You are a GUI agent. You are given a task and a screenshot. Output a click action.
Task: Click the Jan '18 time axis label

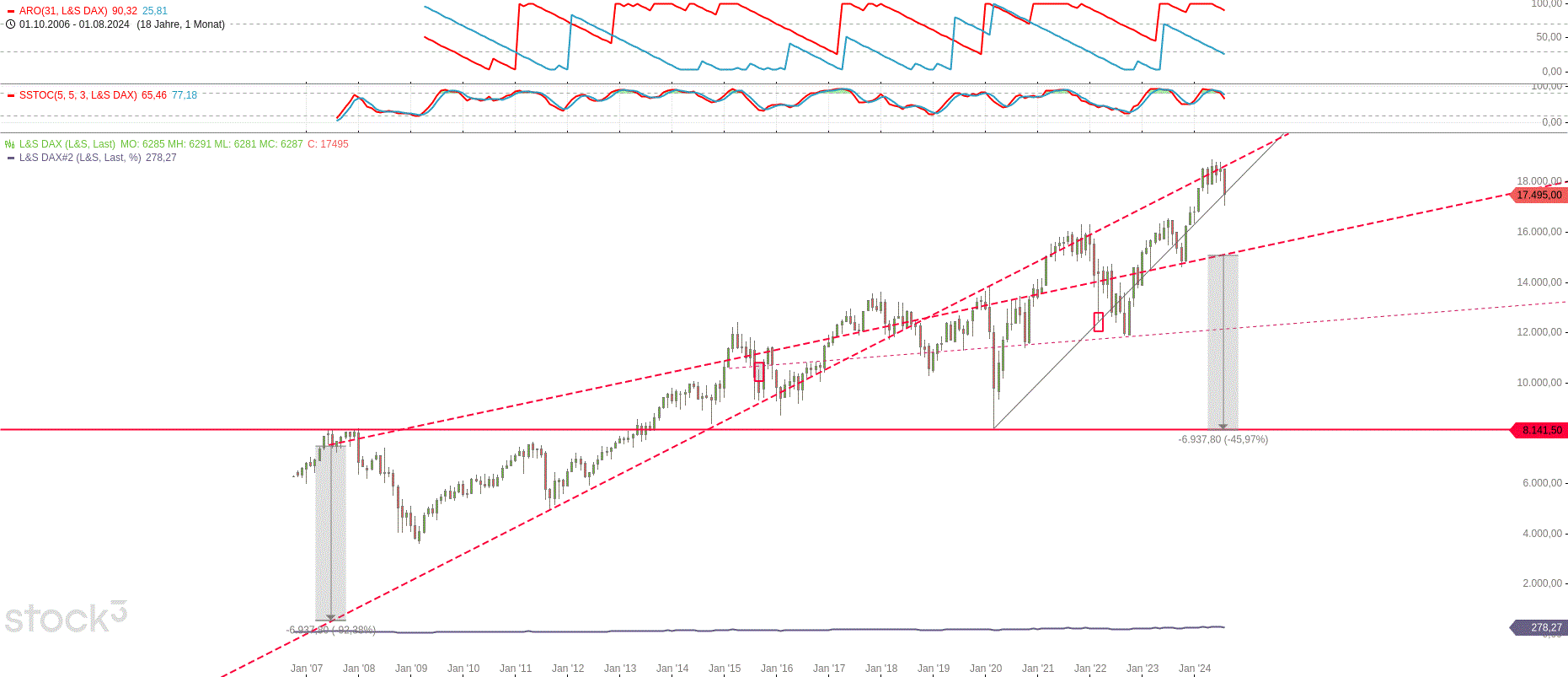tap(881, 669)
